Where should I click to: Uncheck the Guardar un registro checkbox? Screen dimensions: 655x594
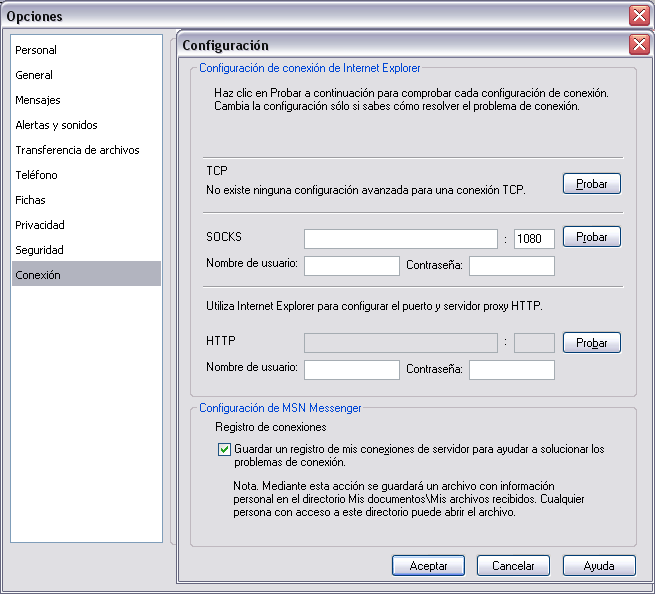[x=224, y=449]
